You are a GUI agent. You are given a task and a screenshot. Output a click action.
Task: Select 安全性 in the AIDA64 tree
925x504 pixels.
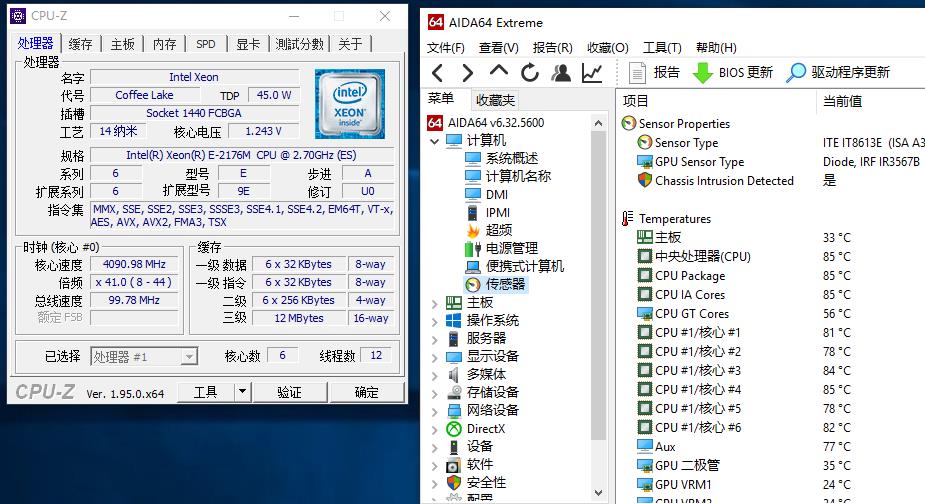(476, 483)
